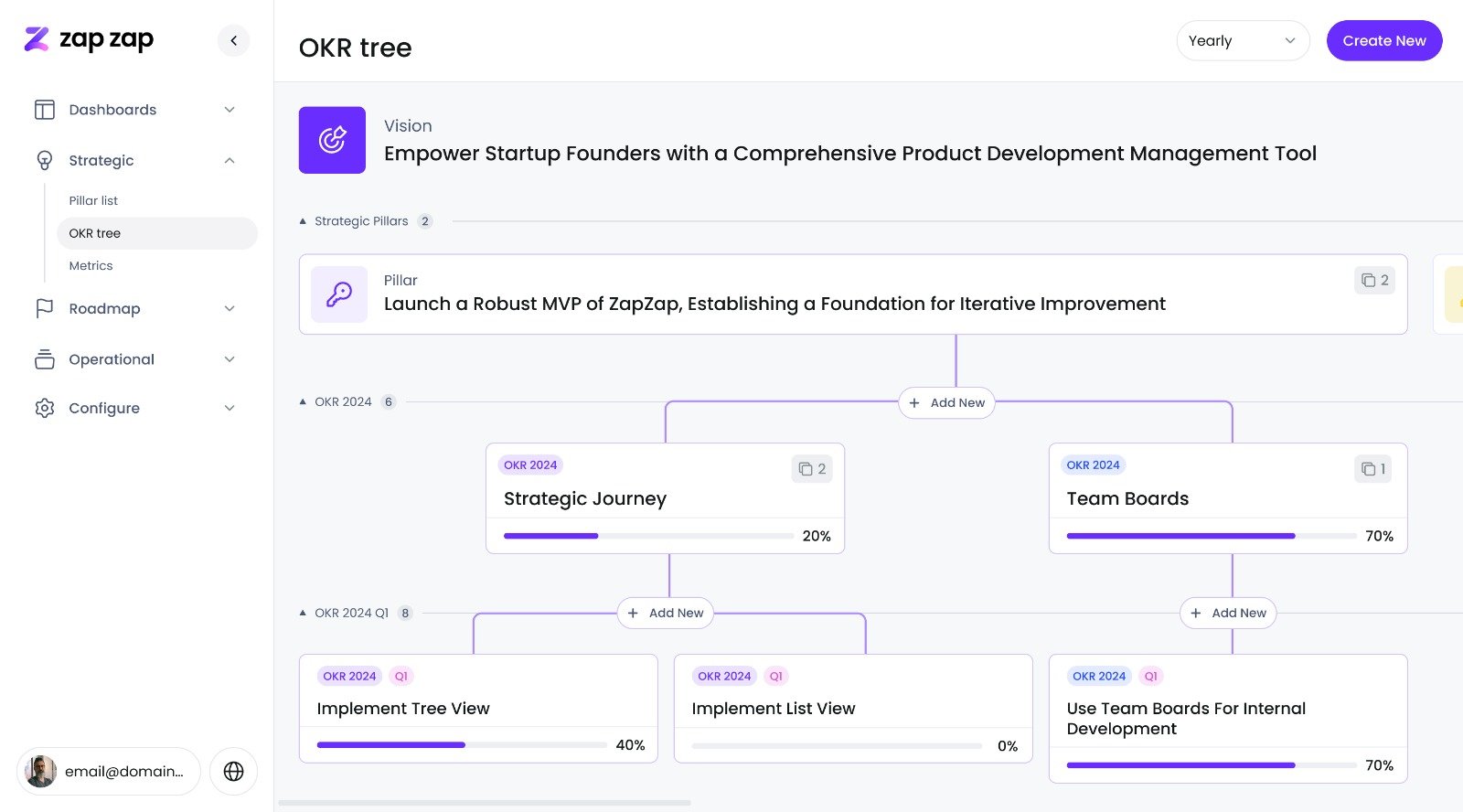Open Pillar list page
This screenshot has height=812, width=1463.
(93, 200)
